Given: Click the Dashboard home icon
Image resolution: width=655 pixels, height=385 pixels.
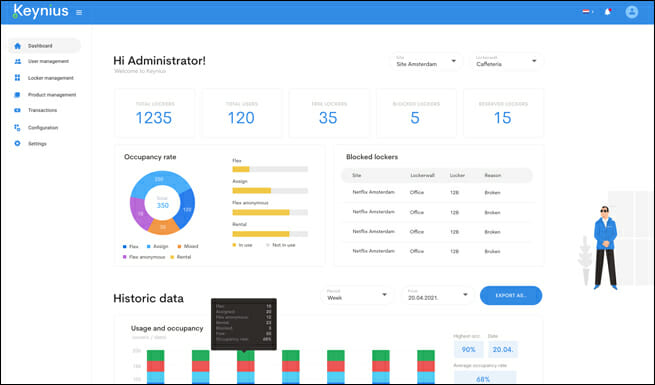Looking at the screenshot, I should click(17, 46).
